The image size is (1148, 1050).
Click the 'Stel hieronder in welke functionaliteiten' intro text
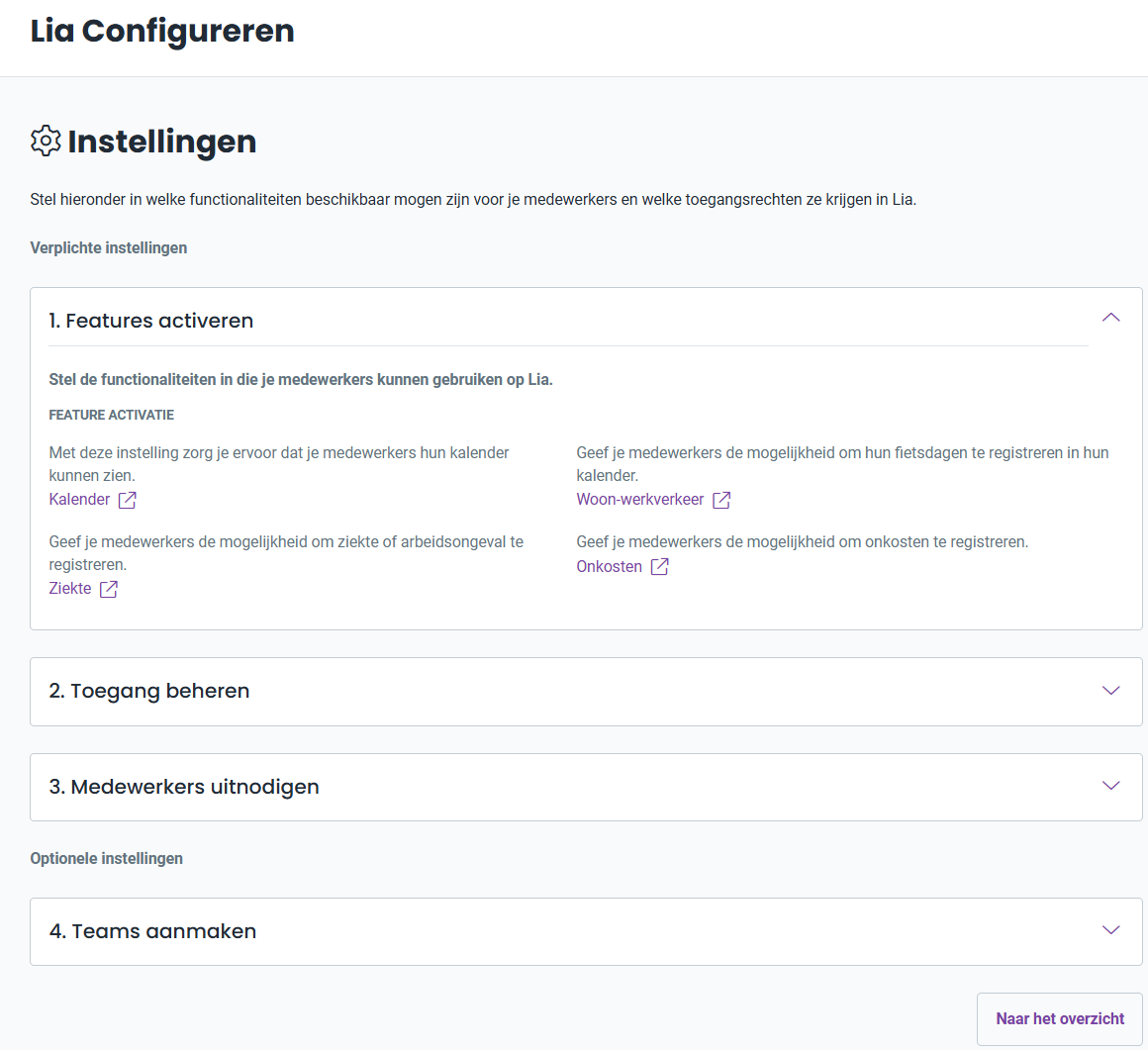click(473, 200)
